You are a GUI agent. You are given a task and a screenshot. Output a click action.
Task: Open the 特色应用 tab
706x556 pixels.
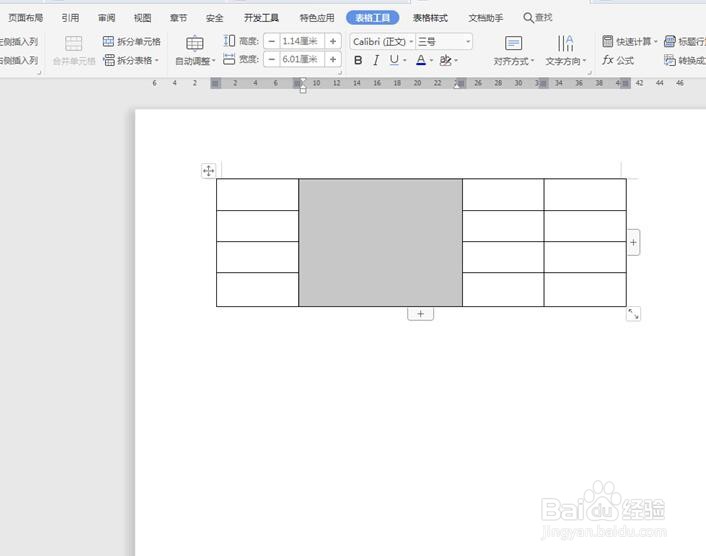point(317,18)
